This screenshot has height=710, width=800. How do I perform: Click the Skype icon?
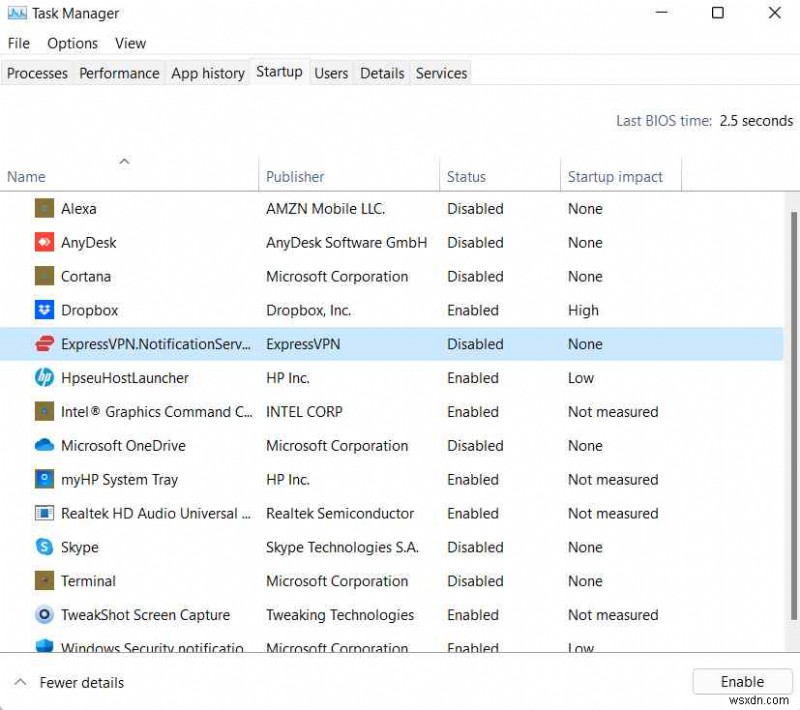coord(44,547)
